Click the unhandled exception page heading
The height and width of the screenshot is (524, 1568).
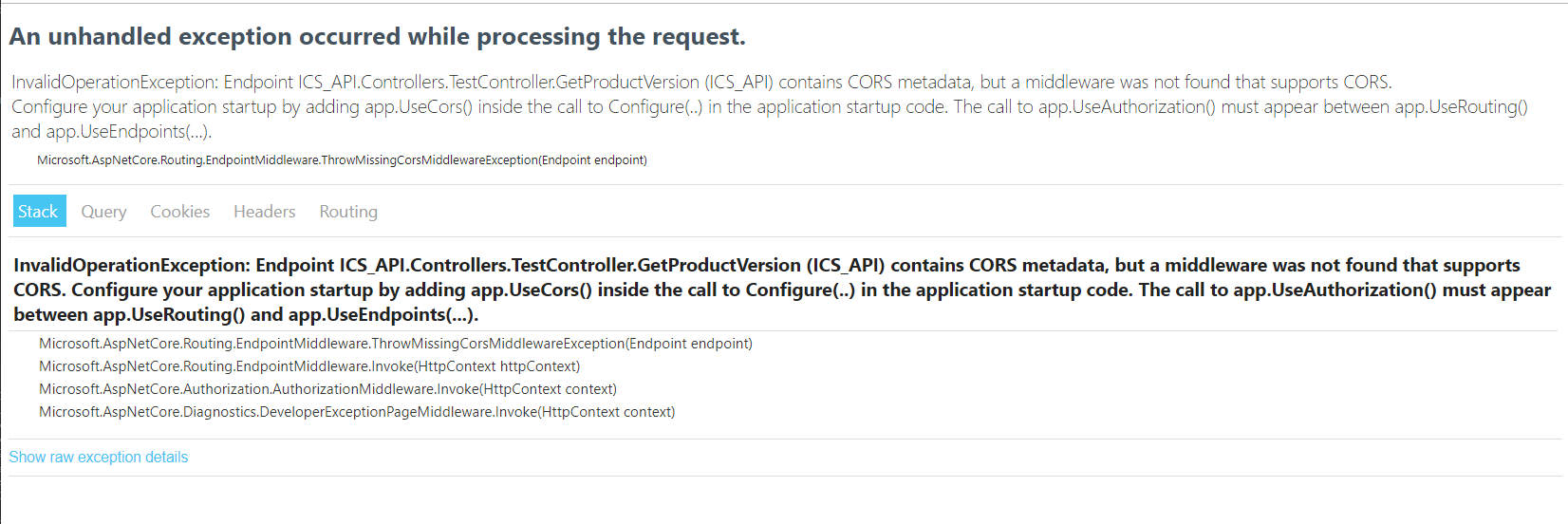coord(378,36)
